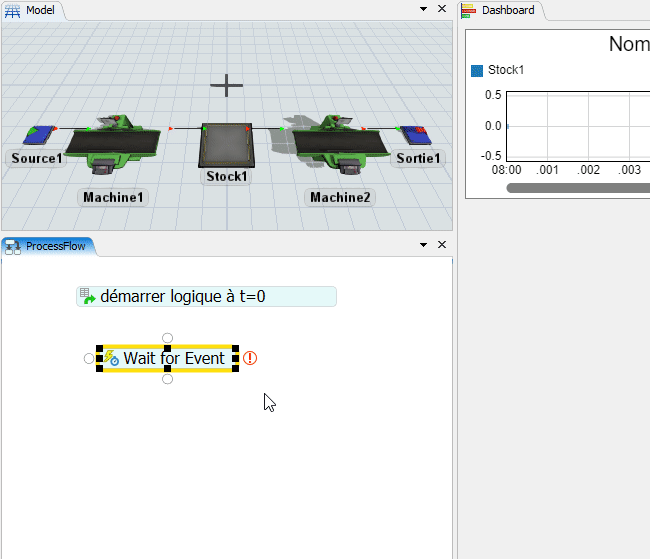
Task: Click the Source1 object in the model
Action: (x=42, y=135)
